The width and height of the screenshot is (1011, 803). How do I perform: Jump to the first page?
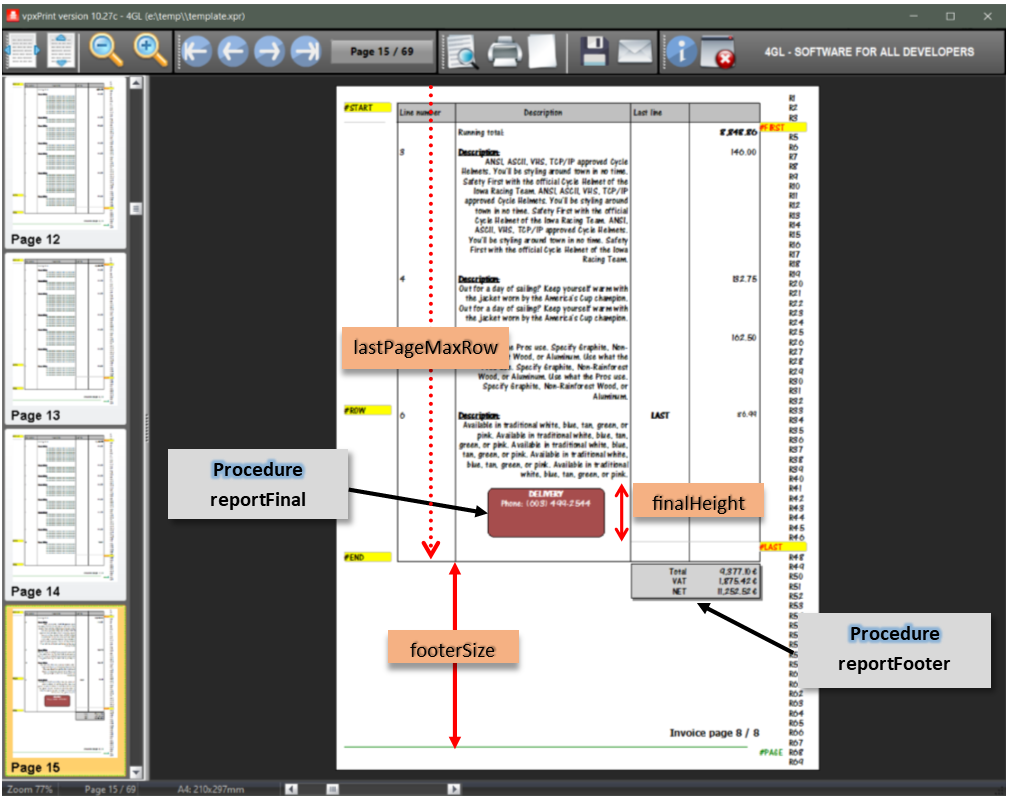[x=197, y=52]
